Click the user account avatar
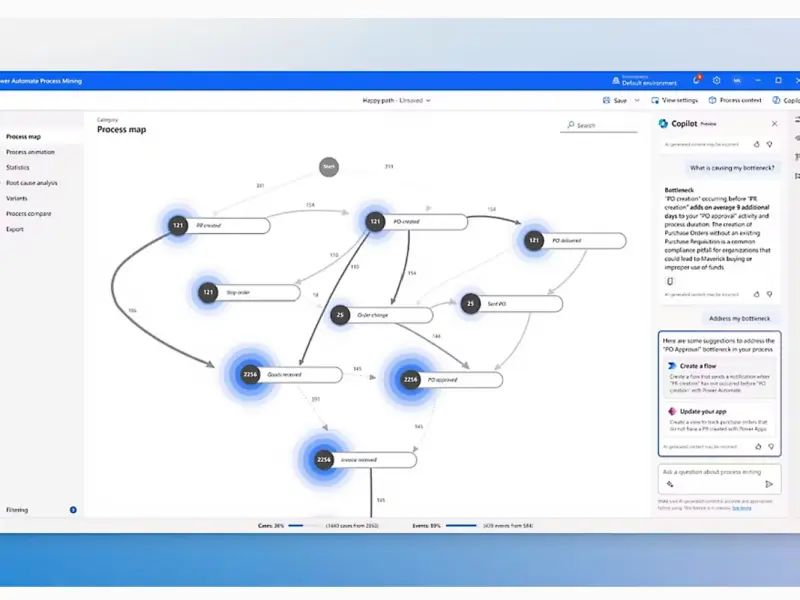This screenshot has width=800, height=600. coord(737,80)
